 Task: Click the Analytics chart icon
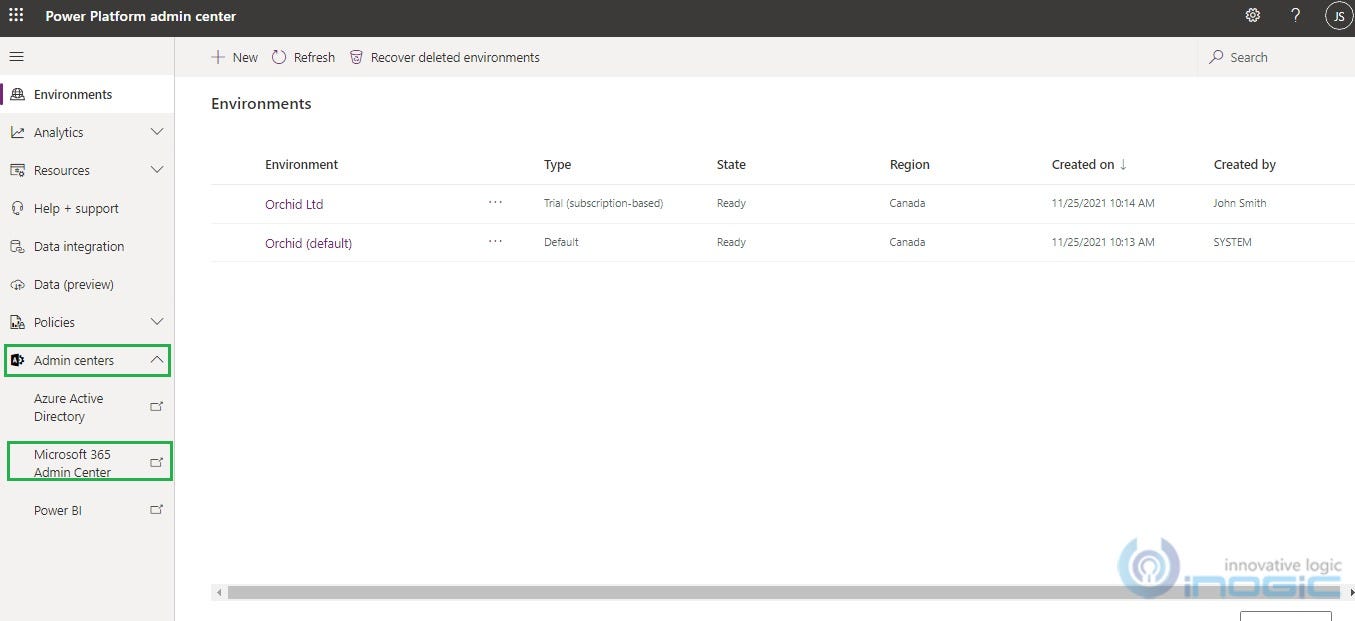click(x=17, y=132)
